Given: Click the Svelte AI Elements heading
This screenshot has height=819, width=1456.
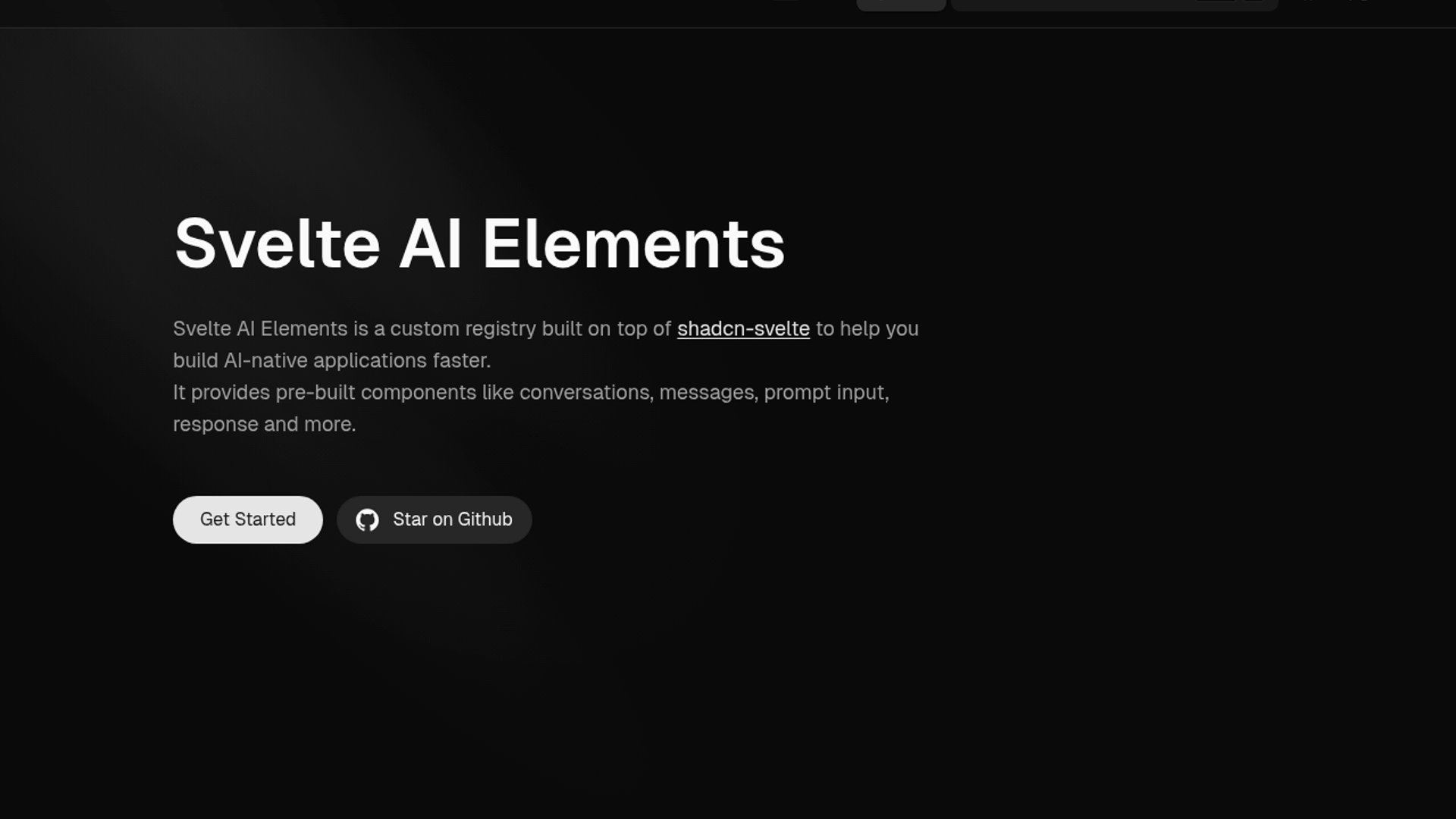Looking at the screenshot, I should pos(479,243).
